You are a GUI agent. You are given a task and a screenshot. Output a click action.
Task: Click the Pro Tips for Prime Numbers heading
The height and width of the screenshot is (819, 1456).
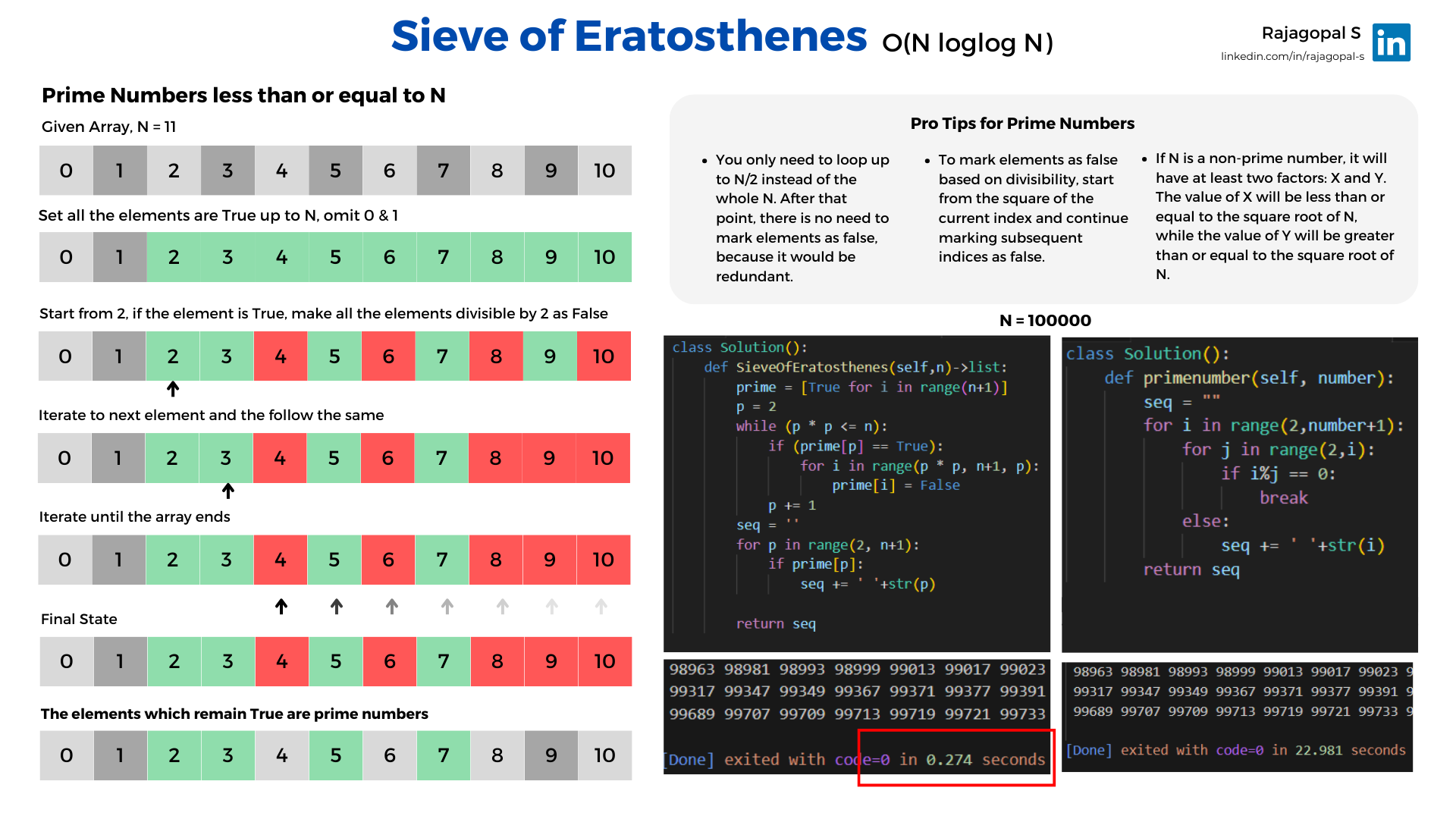click(1022, 124)
